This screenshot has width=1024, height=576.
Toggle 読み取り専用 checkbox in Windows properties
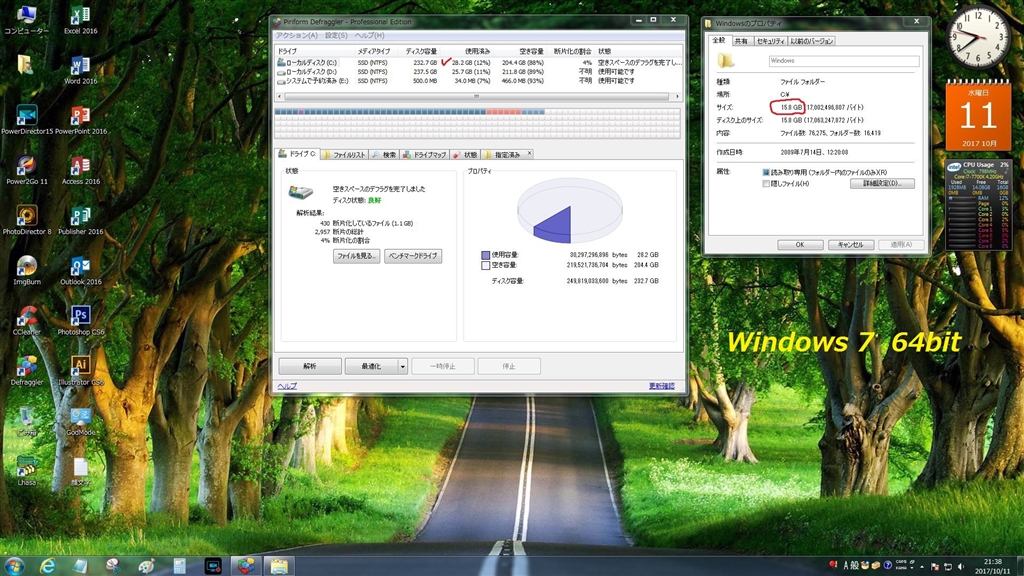tap(766, 172)
